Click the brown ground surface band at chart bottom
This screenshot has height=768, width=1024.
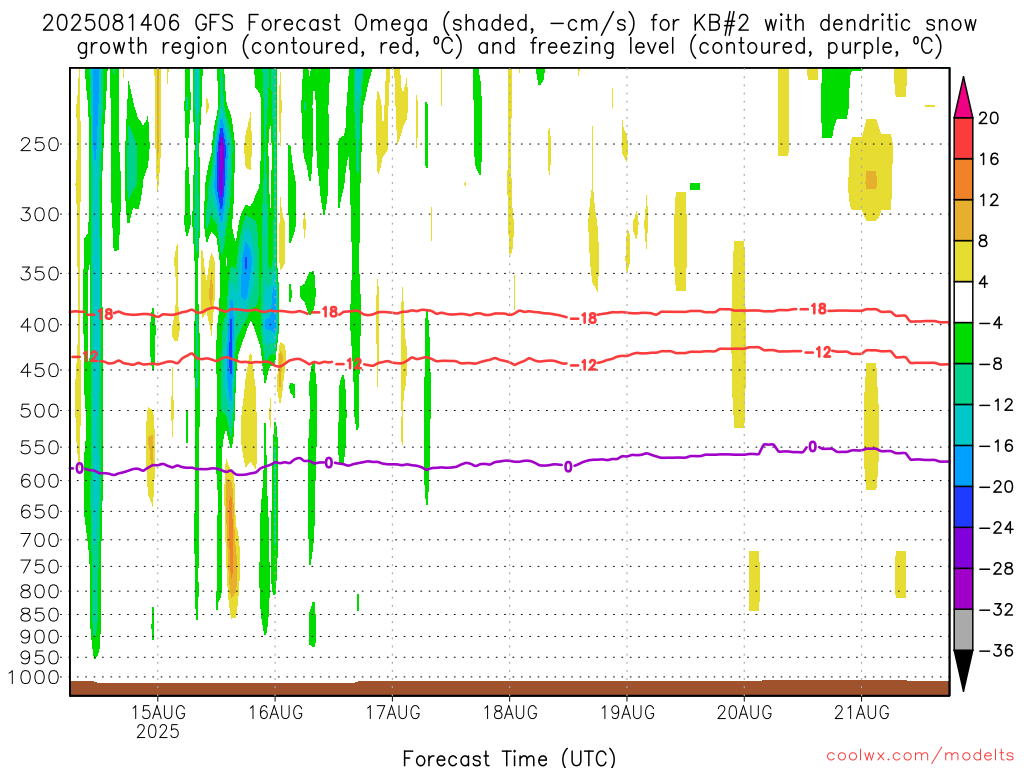point(509,688)
